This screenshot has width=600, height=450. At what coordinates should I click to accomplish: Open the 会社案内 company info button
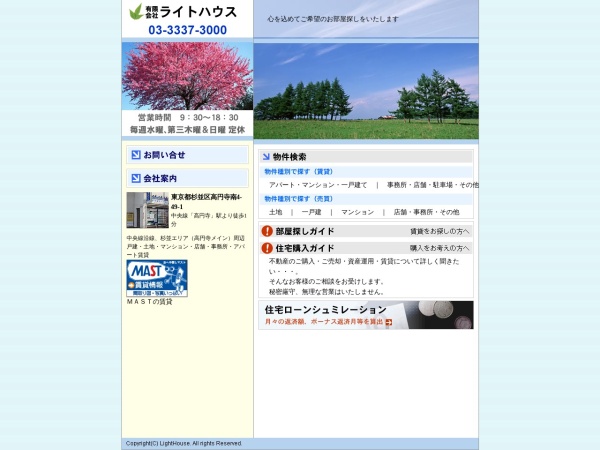pos(188,178)
